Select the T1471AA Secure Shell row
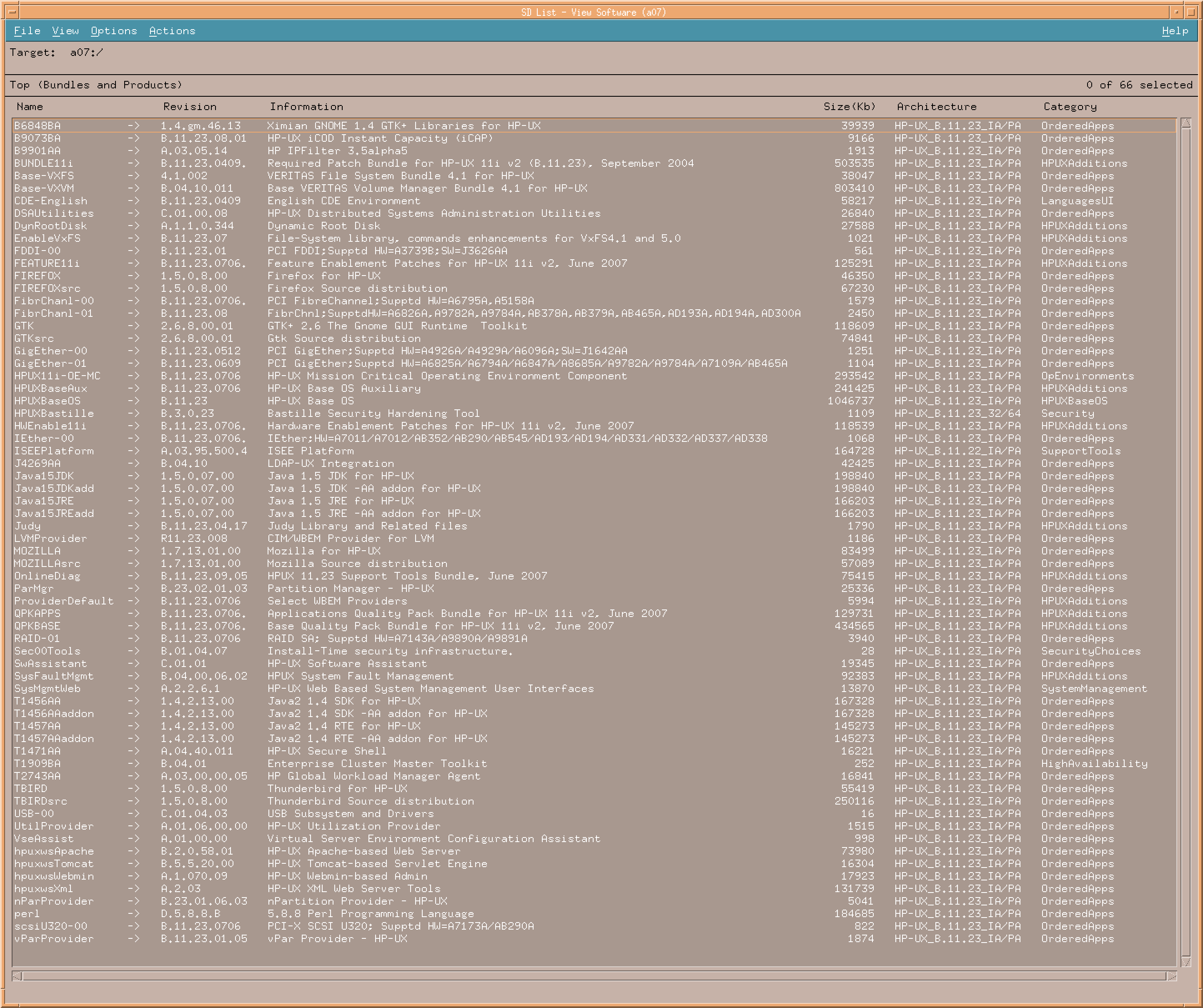 click(x=326, y=751)
